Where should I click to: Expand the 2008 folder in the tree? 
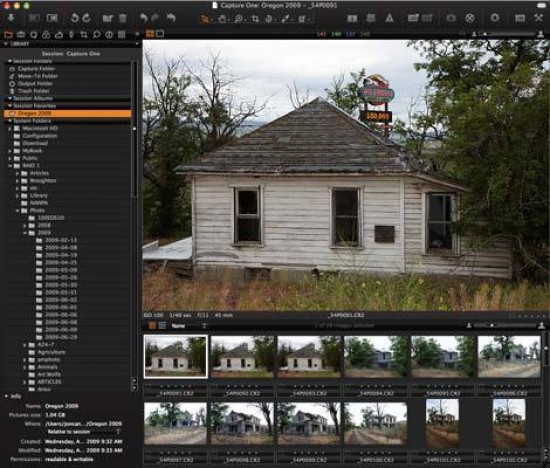click(x=25, y=225)
